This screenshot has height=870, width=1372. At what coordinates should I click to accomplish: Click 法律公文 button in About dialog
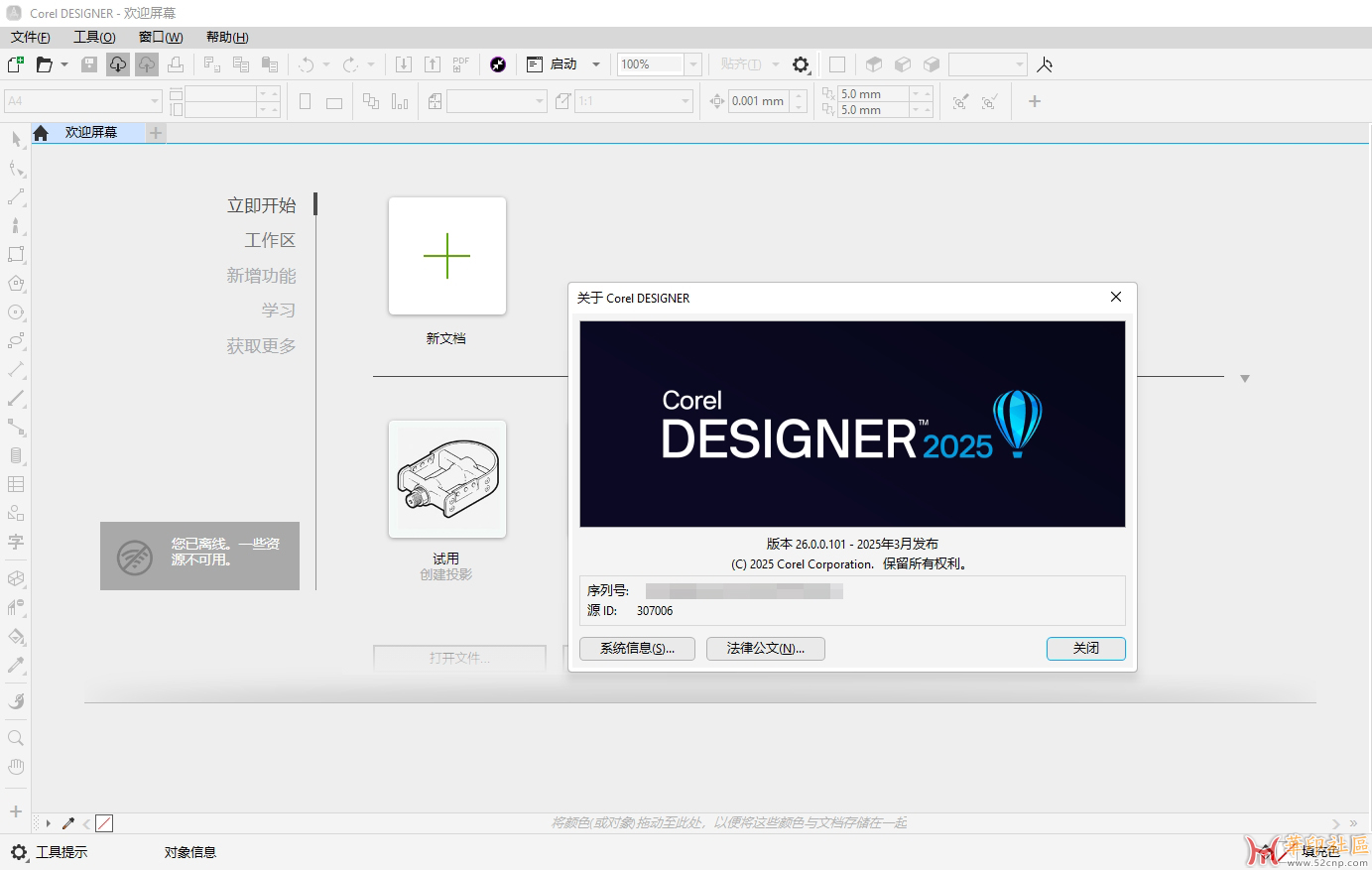(x=766, y=649)
